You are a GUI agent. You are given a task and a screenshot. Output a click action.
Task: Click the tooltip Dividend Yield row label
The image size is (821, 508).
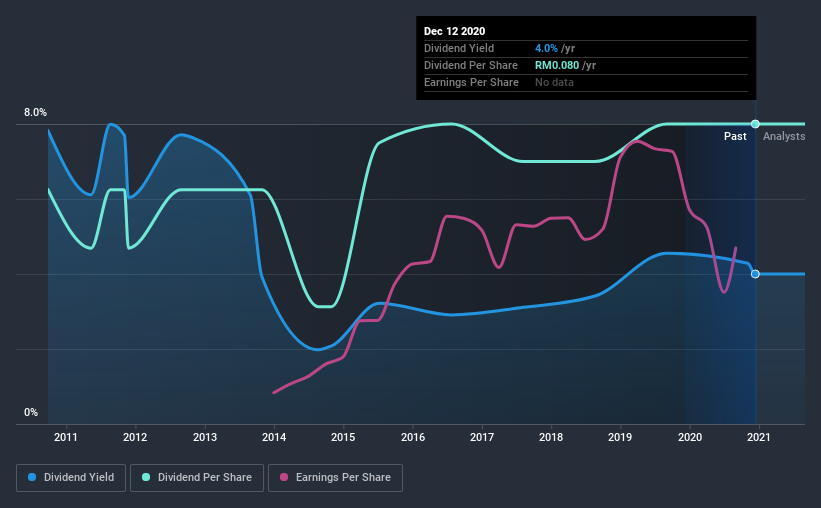coord(459,49)
